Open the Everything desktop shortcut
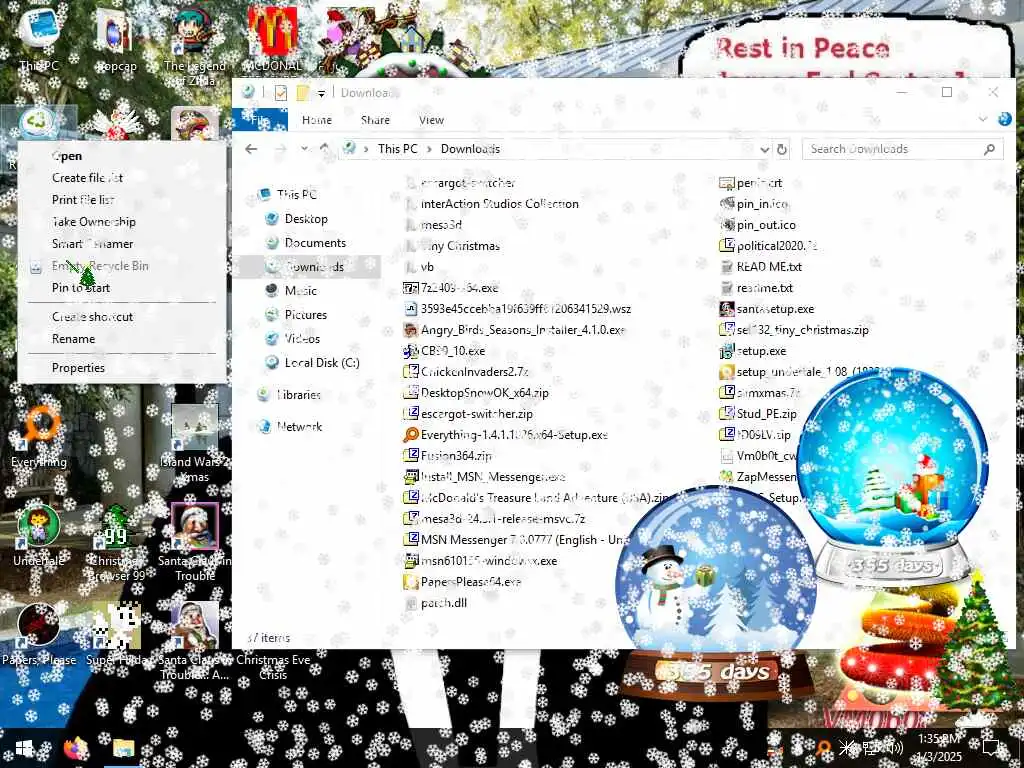The image size is (1024, 768). coord(39,436)
